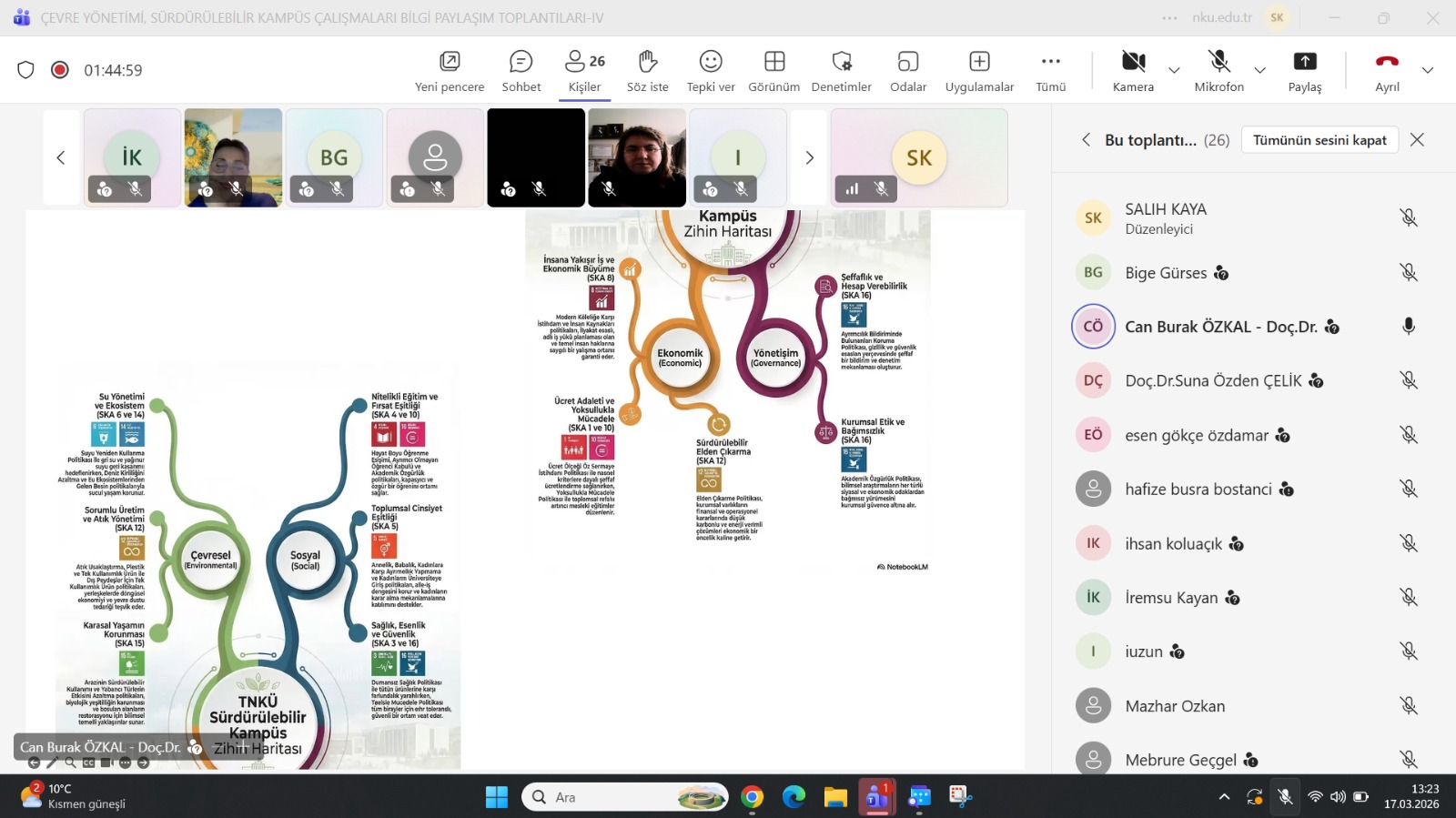This screenshot has height=818, width=1456.
Task: Leave the meeting with Ayrıl
Action: pos(1387,70)
